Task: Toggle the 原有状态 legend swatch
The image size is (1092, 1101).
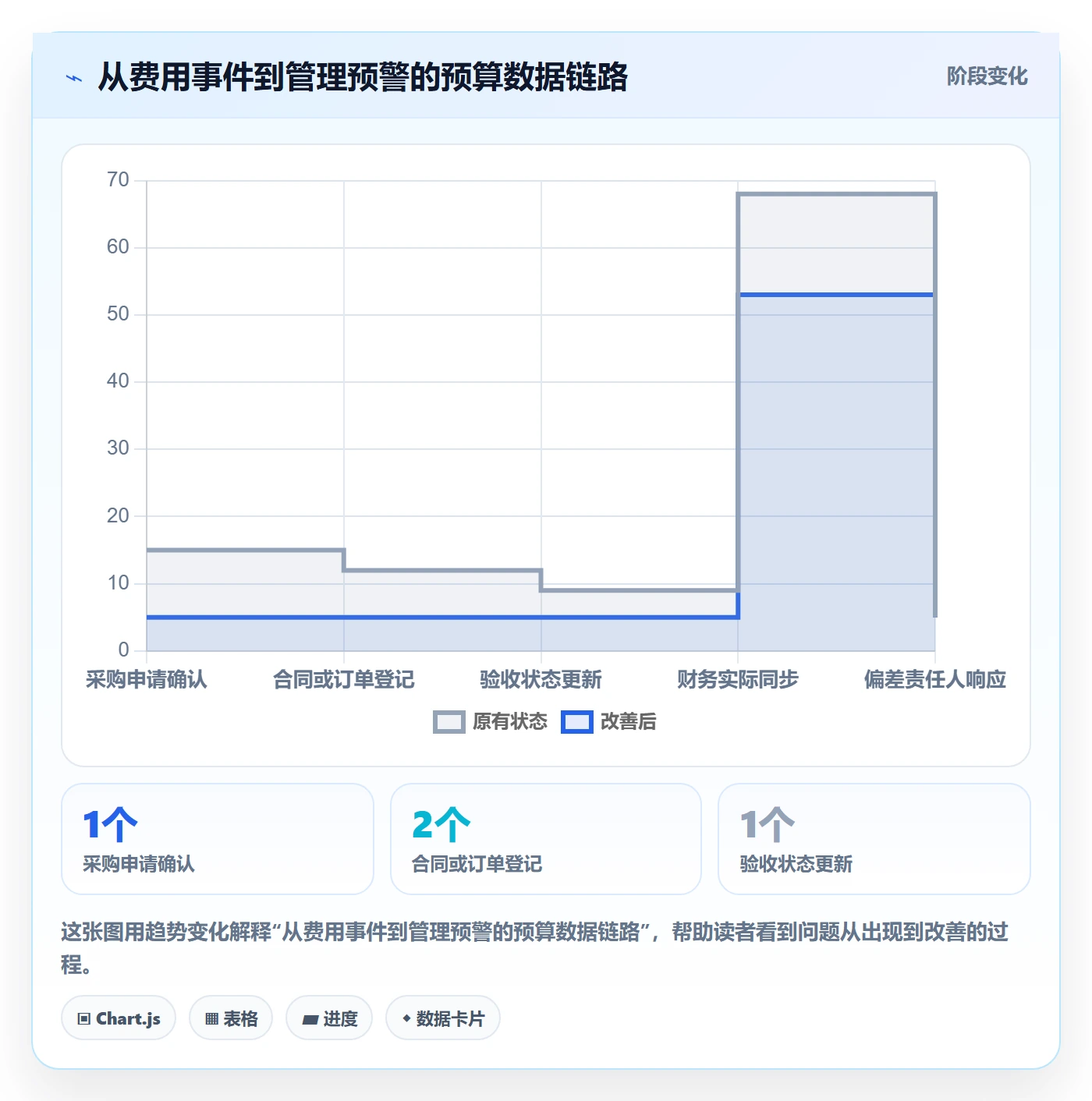Action: [x=449, y=722]
